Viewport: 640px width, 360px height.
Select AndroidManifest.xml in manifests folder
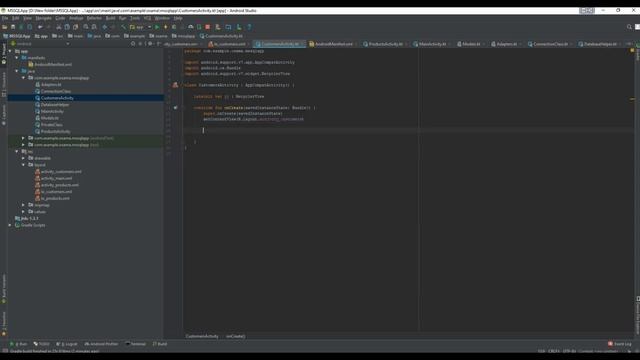(53, 64)
